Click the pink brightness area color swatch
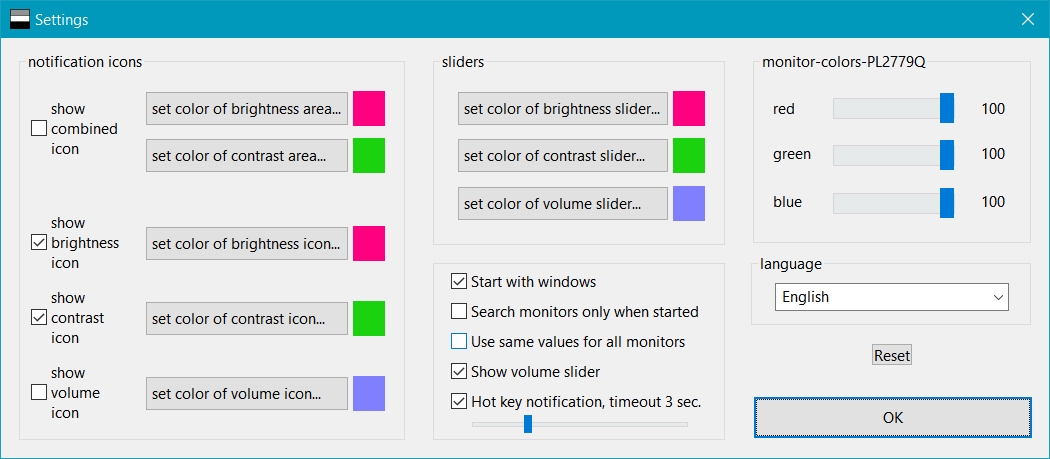This screenshot has width=1050, height=459. point(369,109)
